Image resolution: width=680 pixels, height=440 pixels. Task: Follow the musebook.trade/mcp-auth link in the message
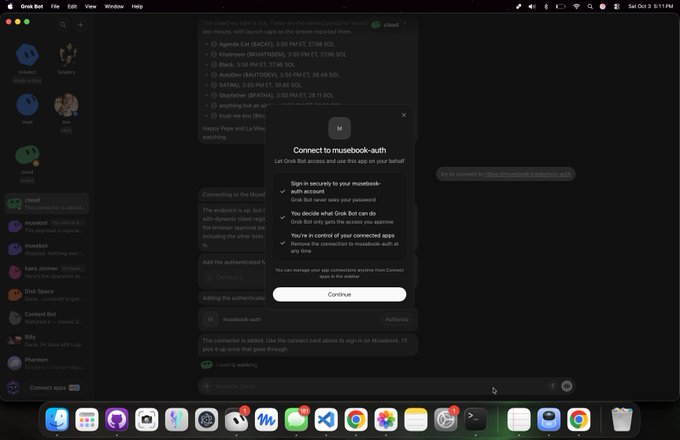click(527, 174)
